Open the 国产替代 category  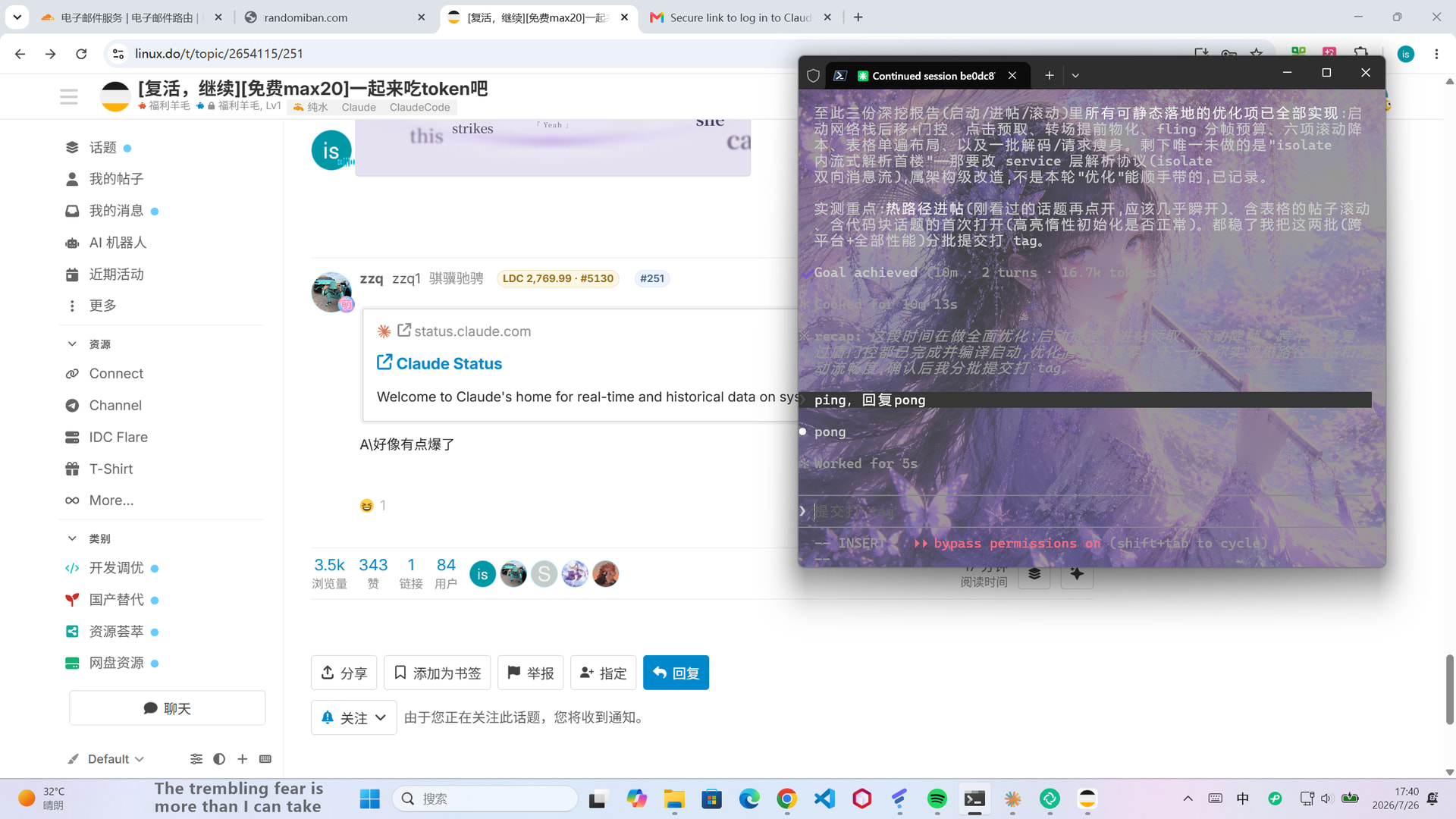pos(116,600)
